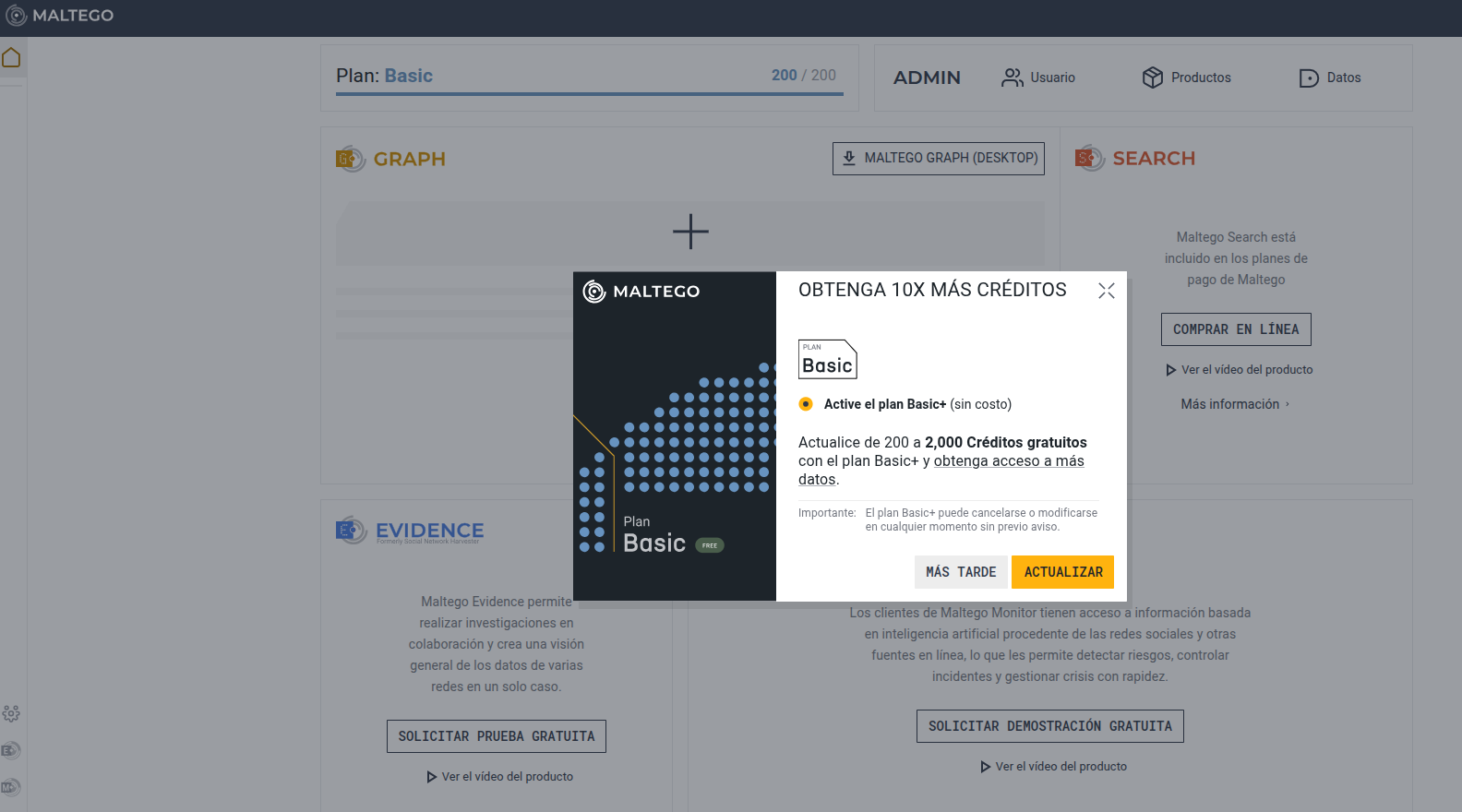This screenshot has height=812, width=1462.
Task: Follow 'obtenga acceso a más datos' link
Action: click(x=1008, y=461)
